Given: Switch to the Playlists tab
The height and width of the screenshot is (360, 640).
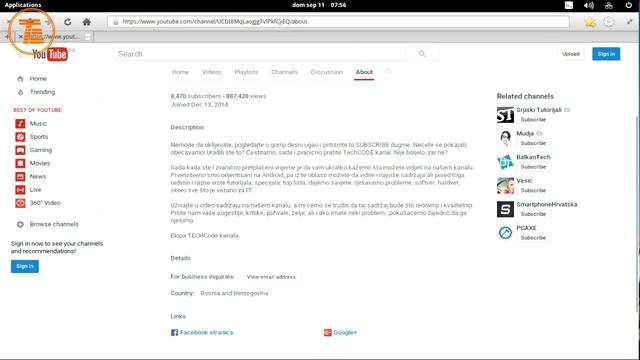Looking at the screenshot, I should coord(246,72).
